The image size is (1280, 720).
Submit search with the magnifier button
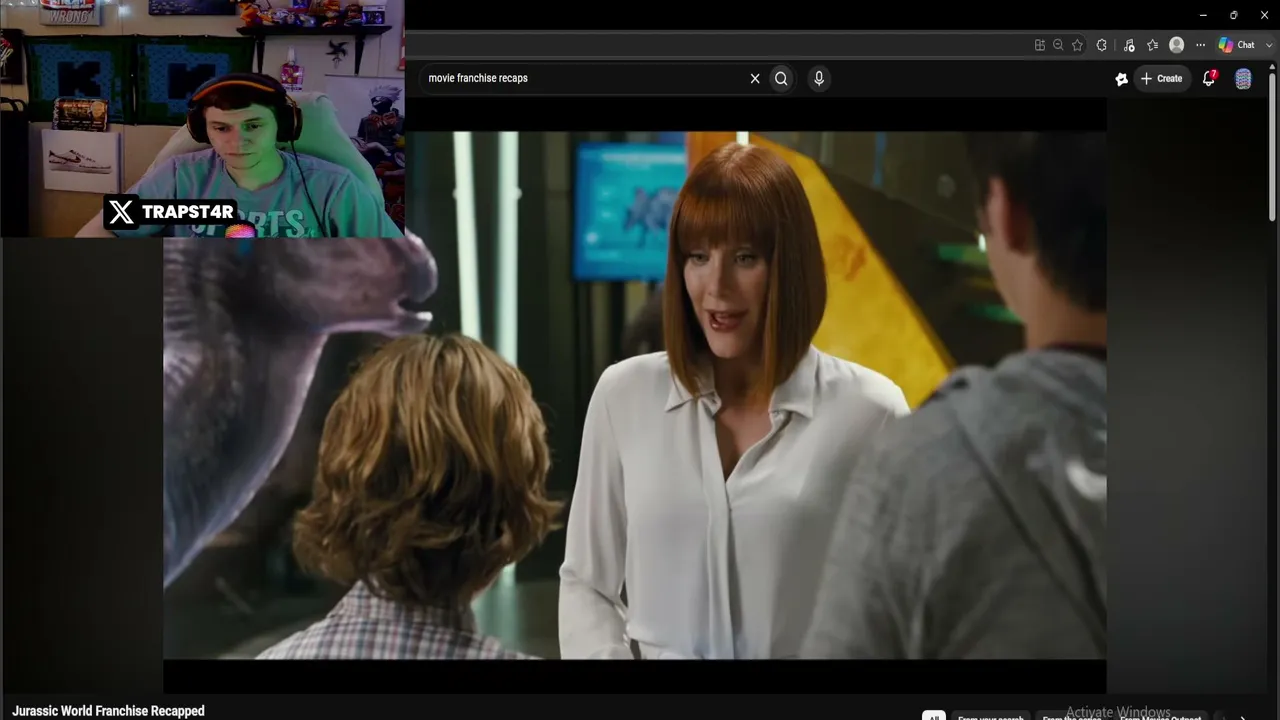[x=782, y=78]
